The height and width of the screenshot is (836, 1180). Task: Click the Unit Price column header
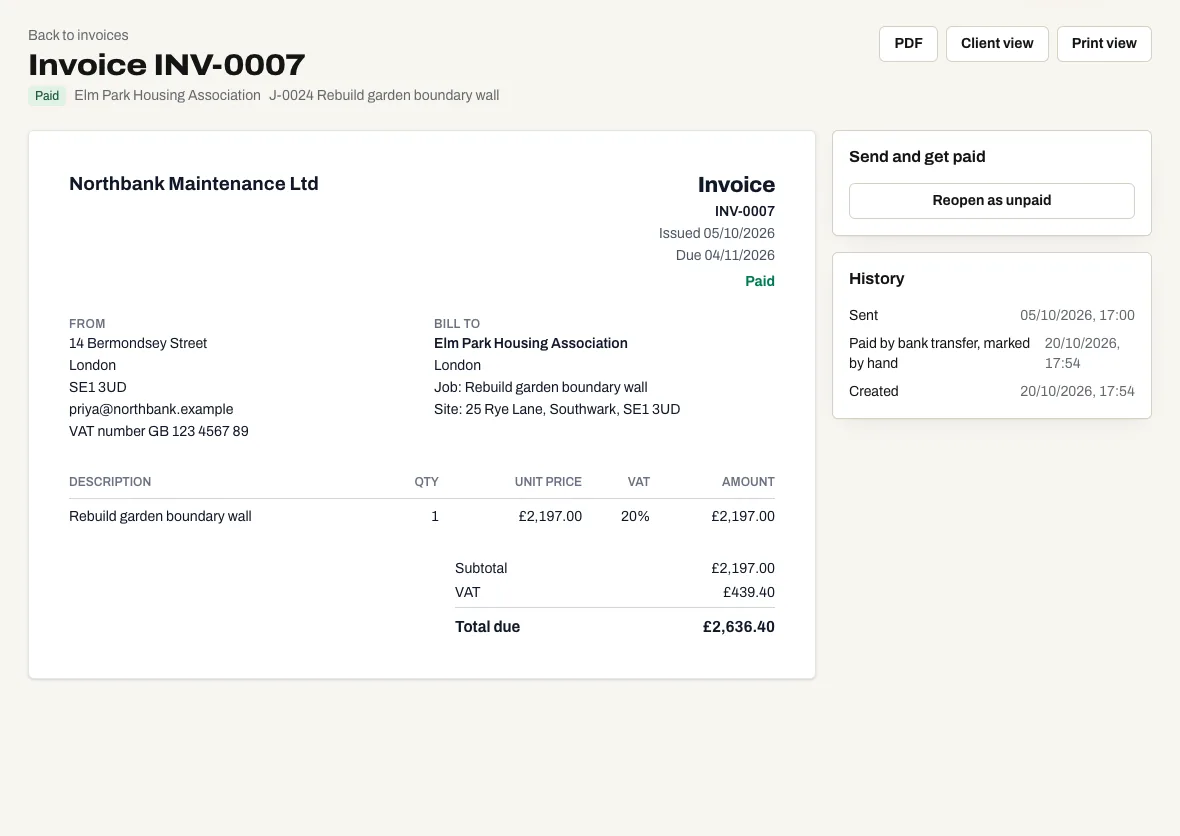click(x=548, y=482)
